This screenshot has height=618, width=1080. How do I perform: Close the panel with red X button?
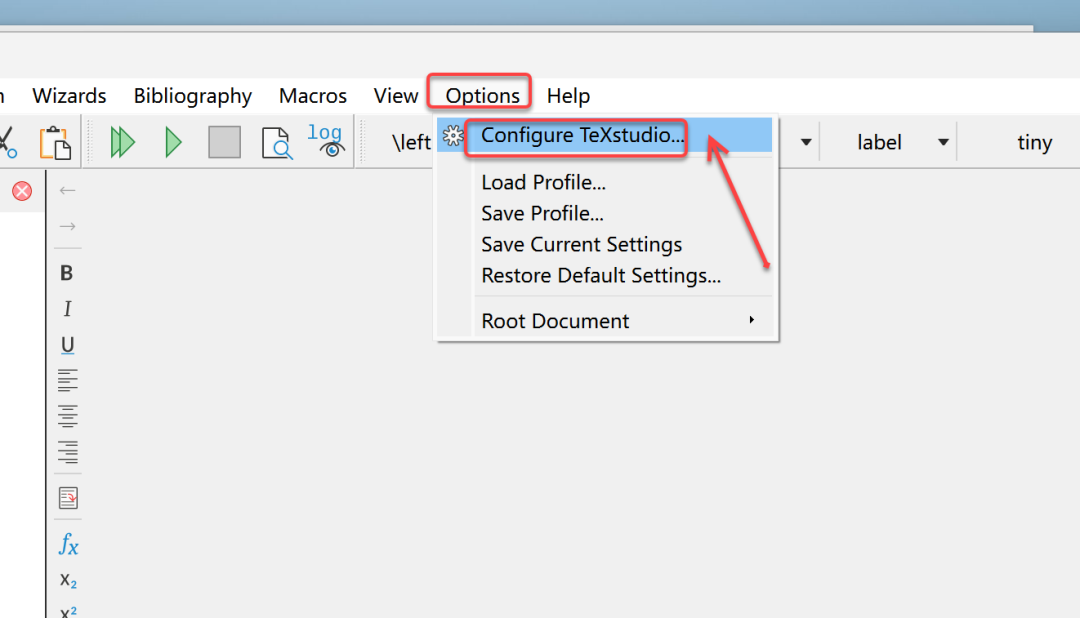22,191
